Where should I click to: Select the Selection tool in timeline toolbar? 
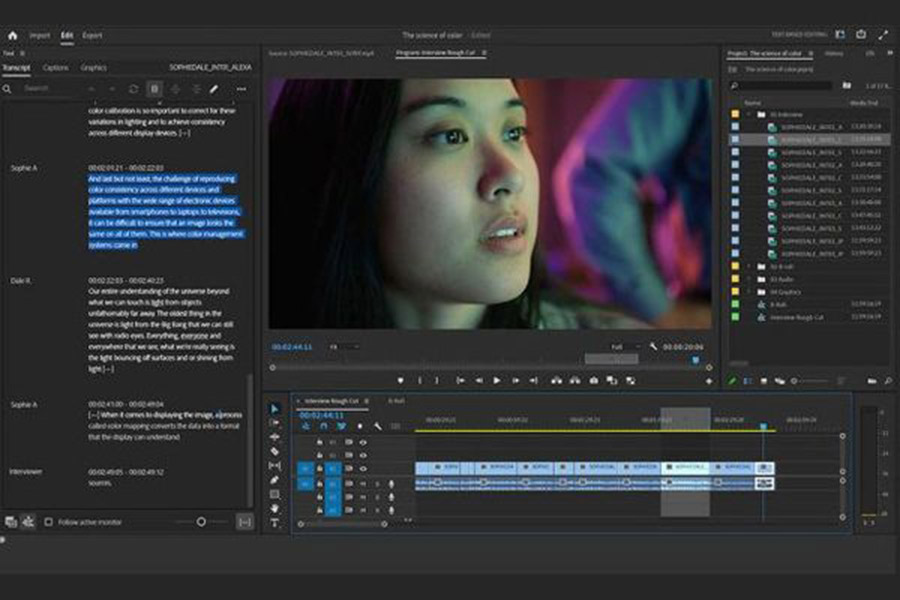click(x=274, y=409)
